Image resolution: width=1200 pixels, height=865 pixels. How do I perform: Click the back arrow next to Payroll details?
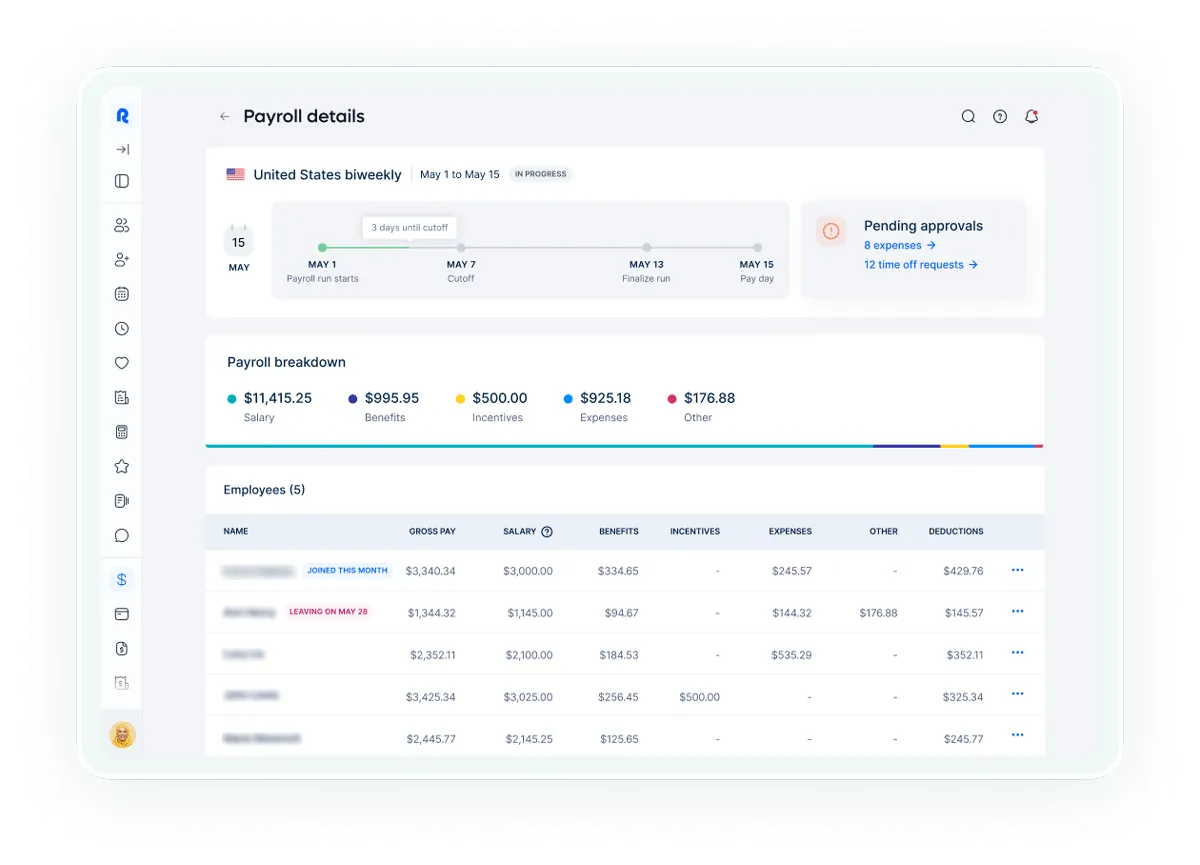[x=224, y=116]
